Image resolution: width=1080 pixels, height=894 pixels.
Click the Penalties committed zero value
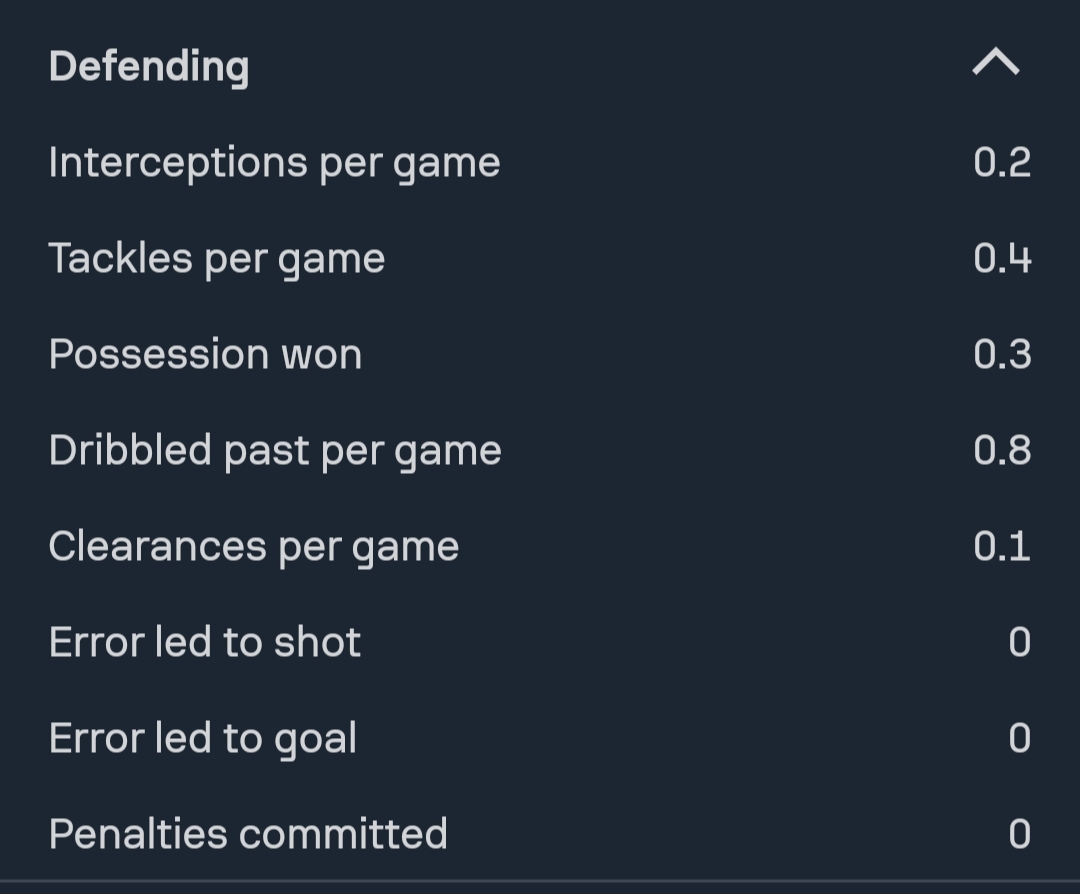click(1019, 833)
